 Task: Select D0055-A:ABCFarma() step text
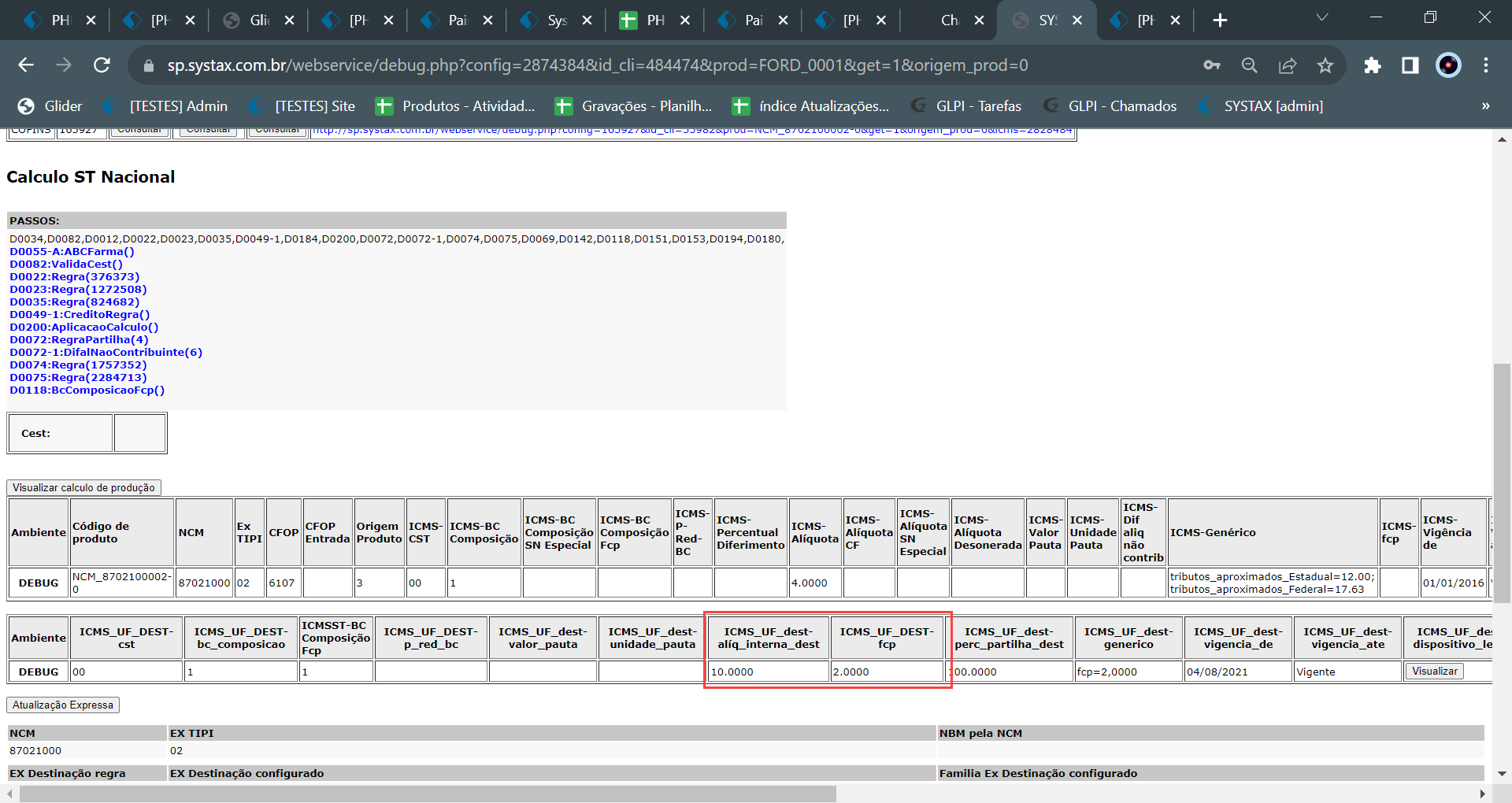tap(72, 252)
